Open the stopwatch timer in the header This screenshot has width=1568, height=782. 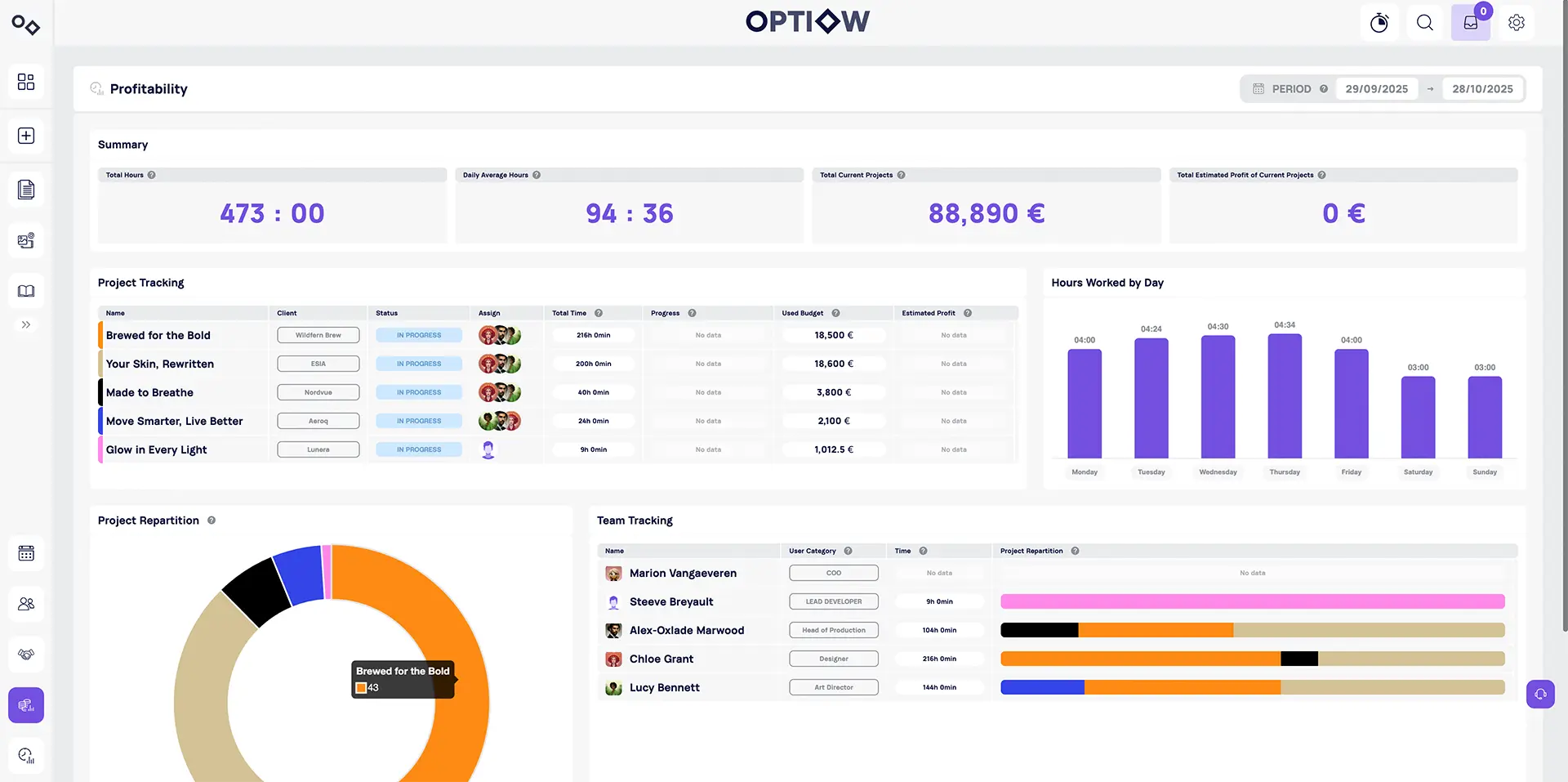click(1379, 23)
